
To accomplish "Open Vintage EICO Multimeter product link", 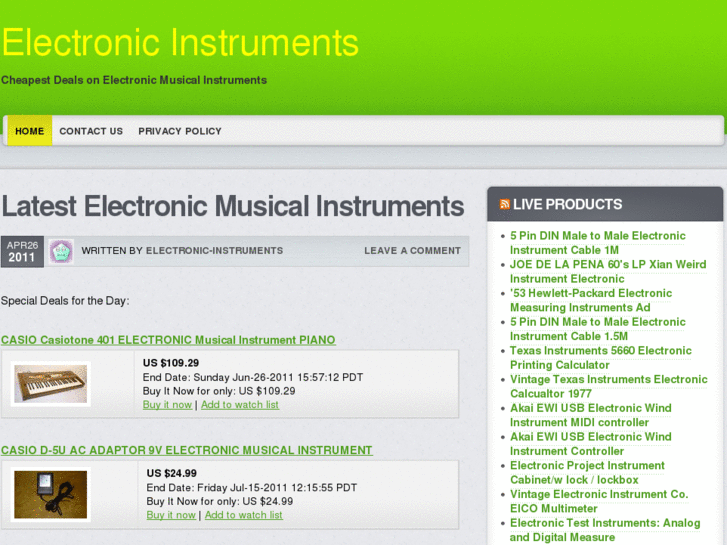I will point(599,501).
